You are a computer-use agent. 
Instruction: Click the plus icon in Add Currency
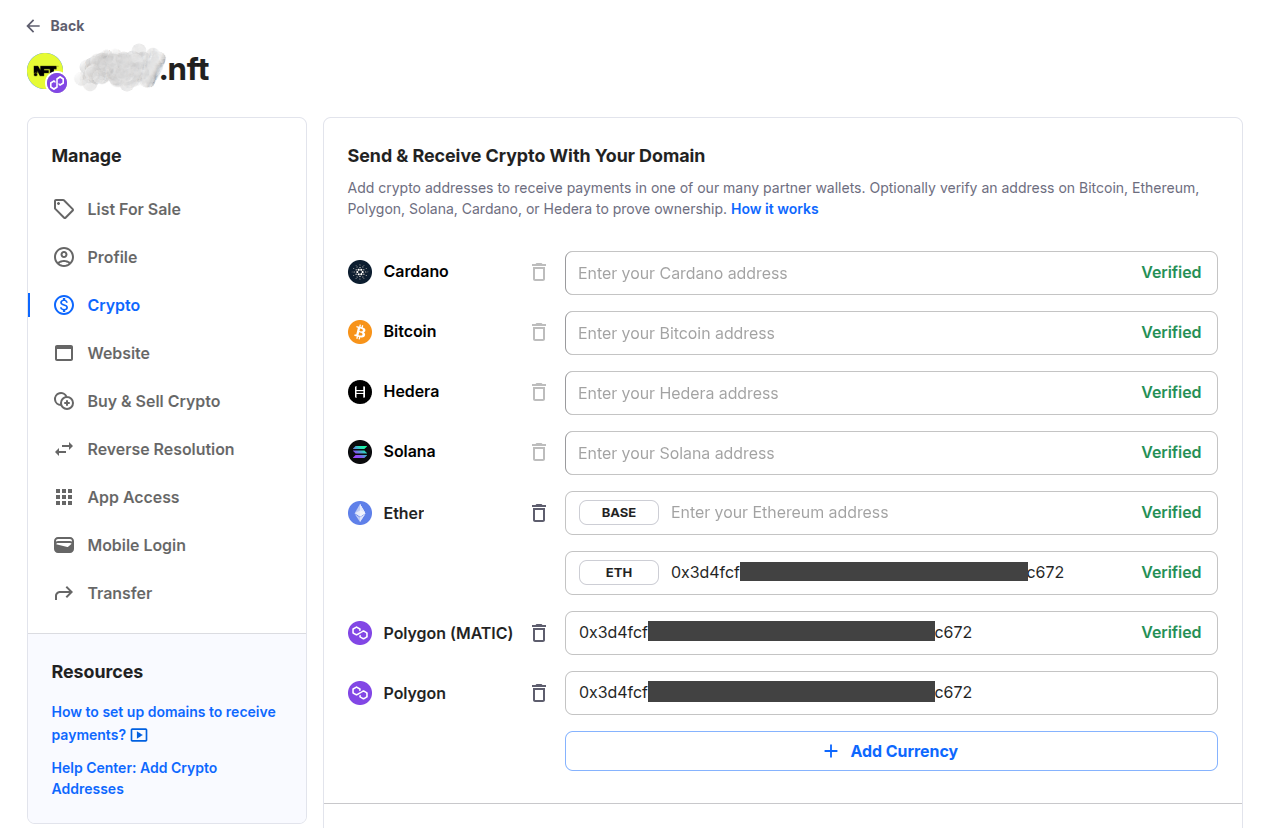tap(830, 751)
